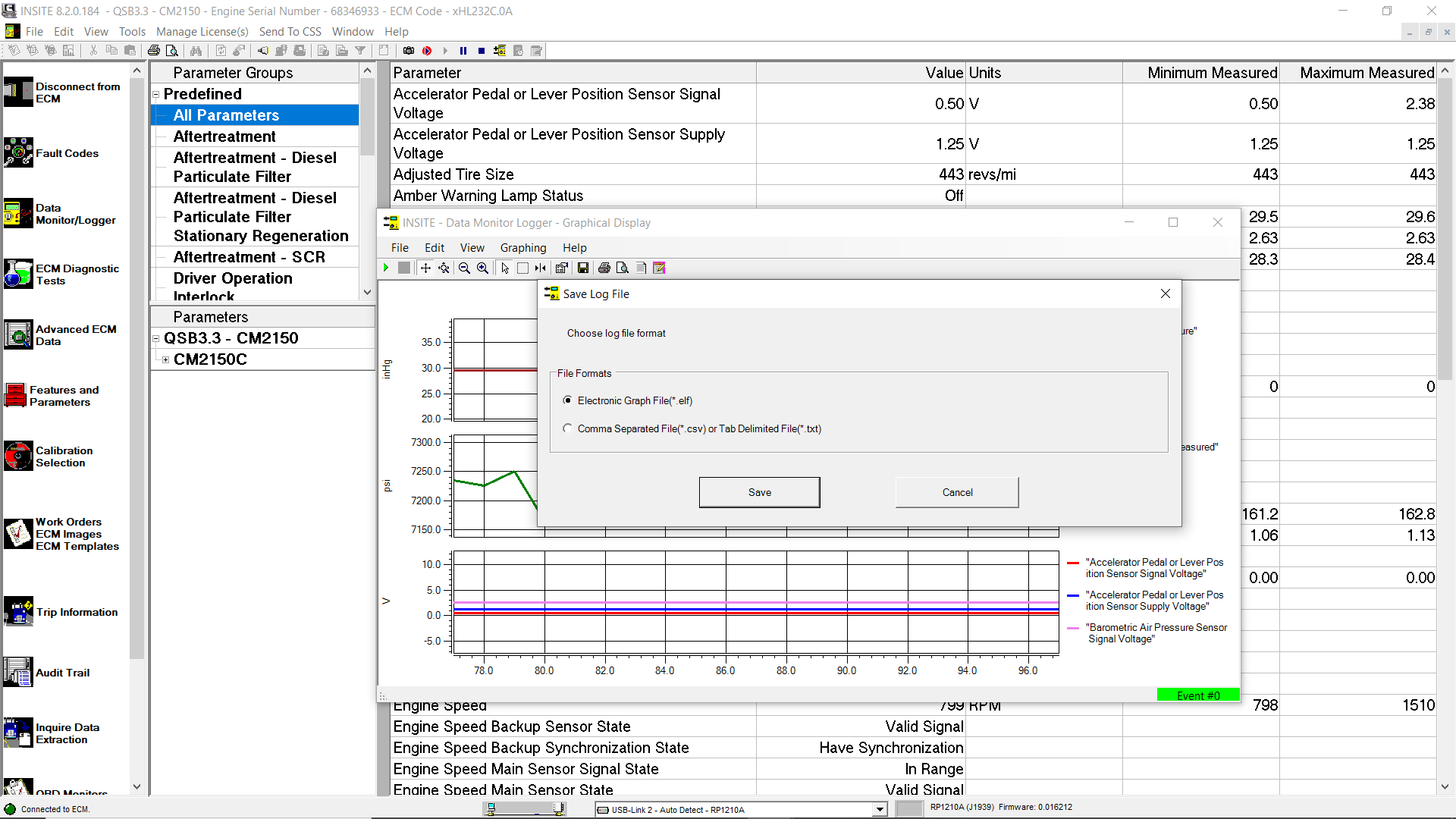The width and height of the screenshot is (1456, 819).
Task: Cancel the Save Log File dialog
Action: pyautogui.click(x=956, y=492)
